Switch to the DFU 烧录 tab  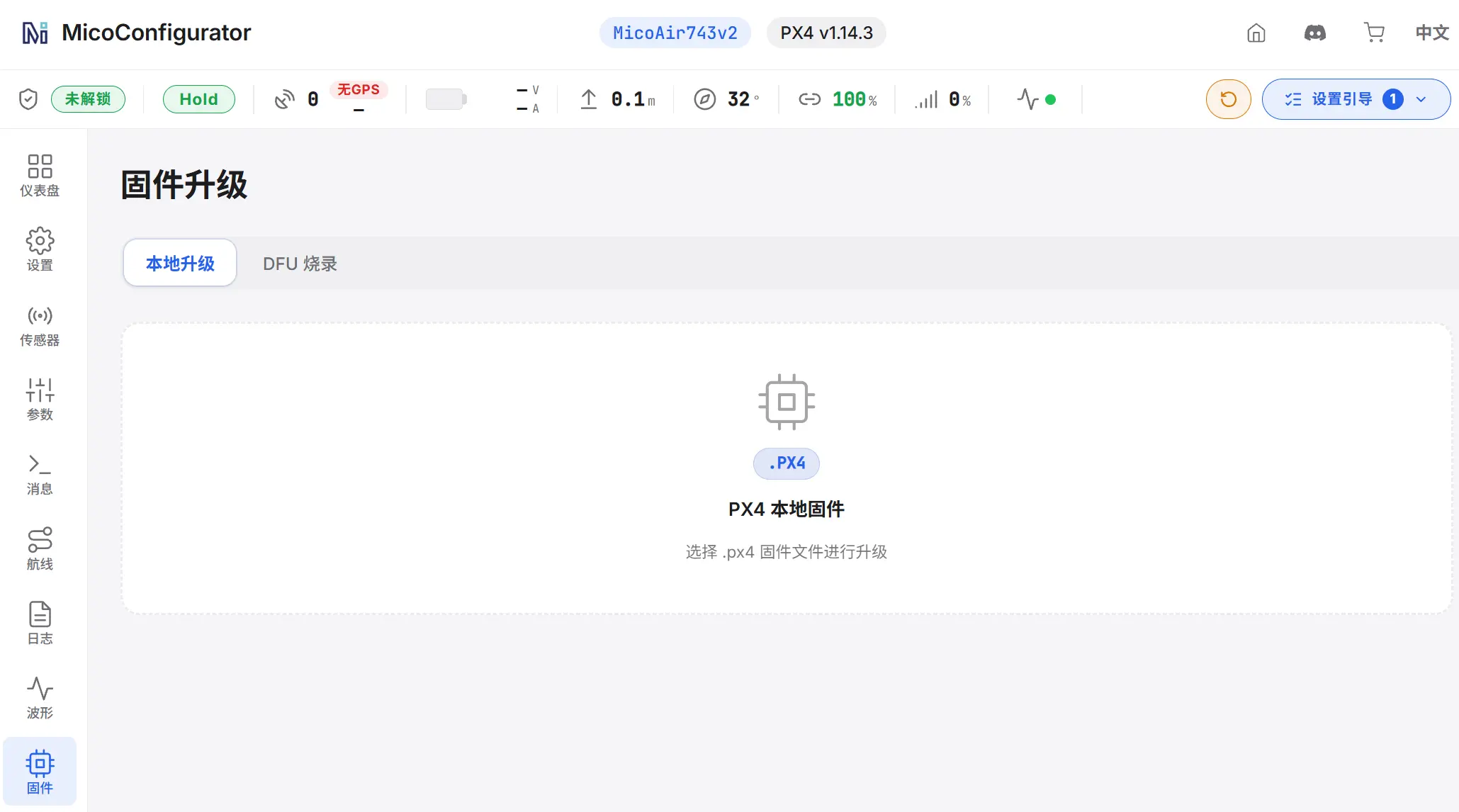pos(300,264)
